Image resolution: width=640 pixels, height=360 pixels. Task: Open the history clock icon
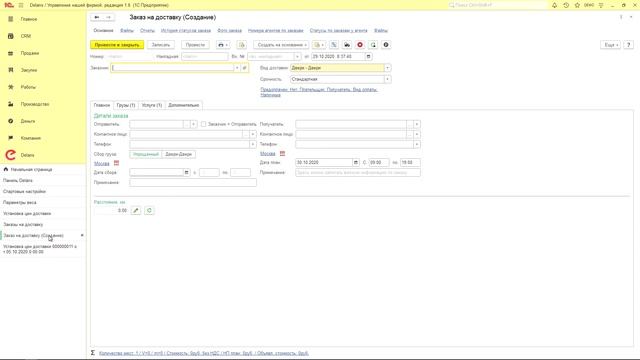566,5
